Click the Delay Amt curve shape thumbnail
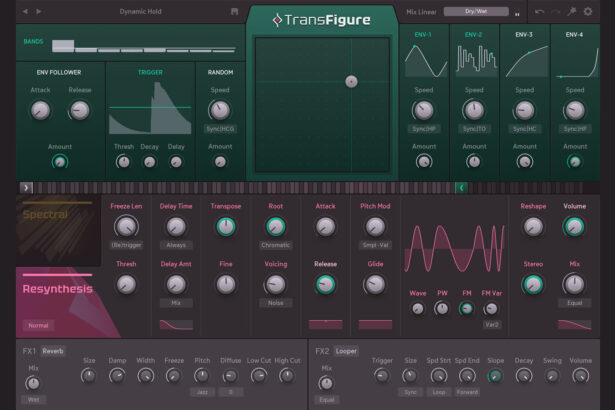This screenshot has height=410, width=615. click(176, 324)
